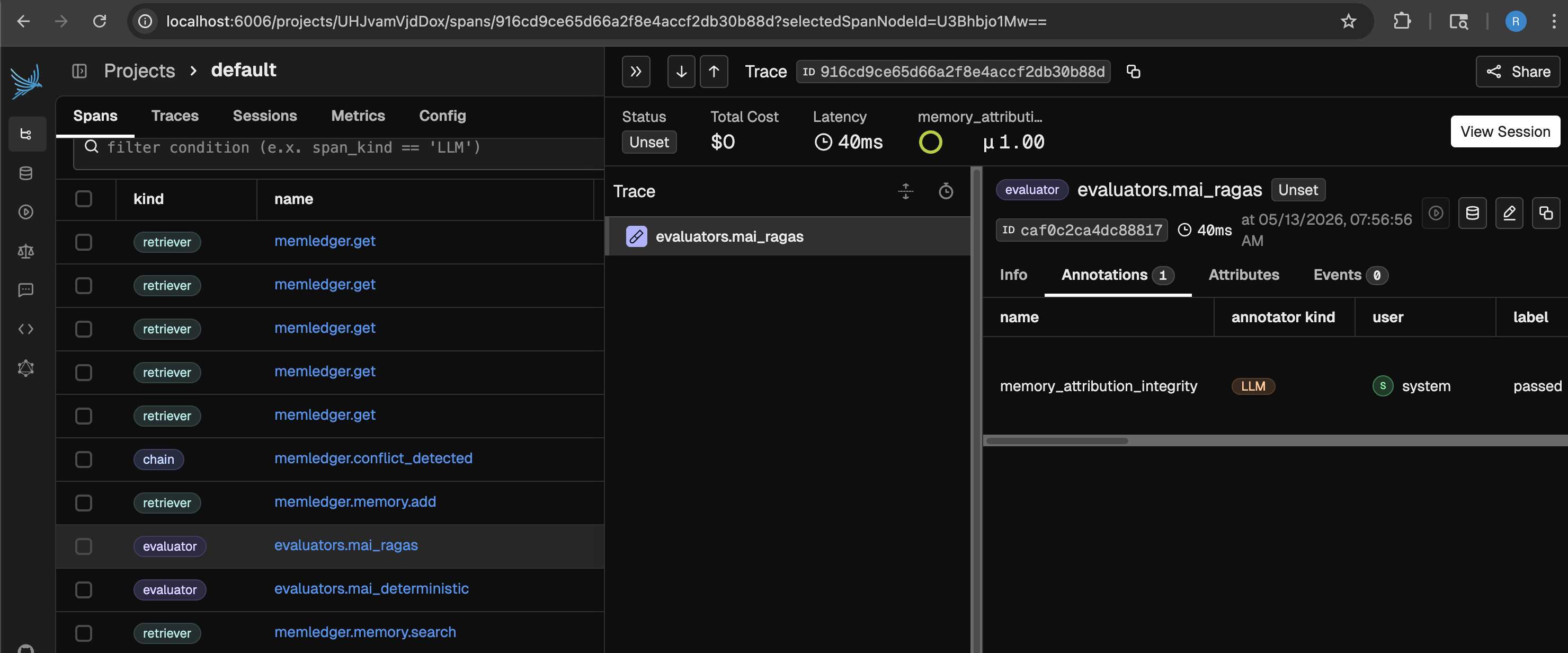
Task: Toggle the select-all spans checkbox
Action: (x=83, y=199)
